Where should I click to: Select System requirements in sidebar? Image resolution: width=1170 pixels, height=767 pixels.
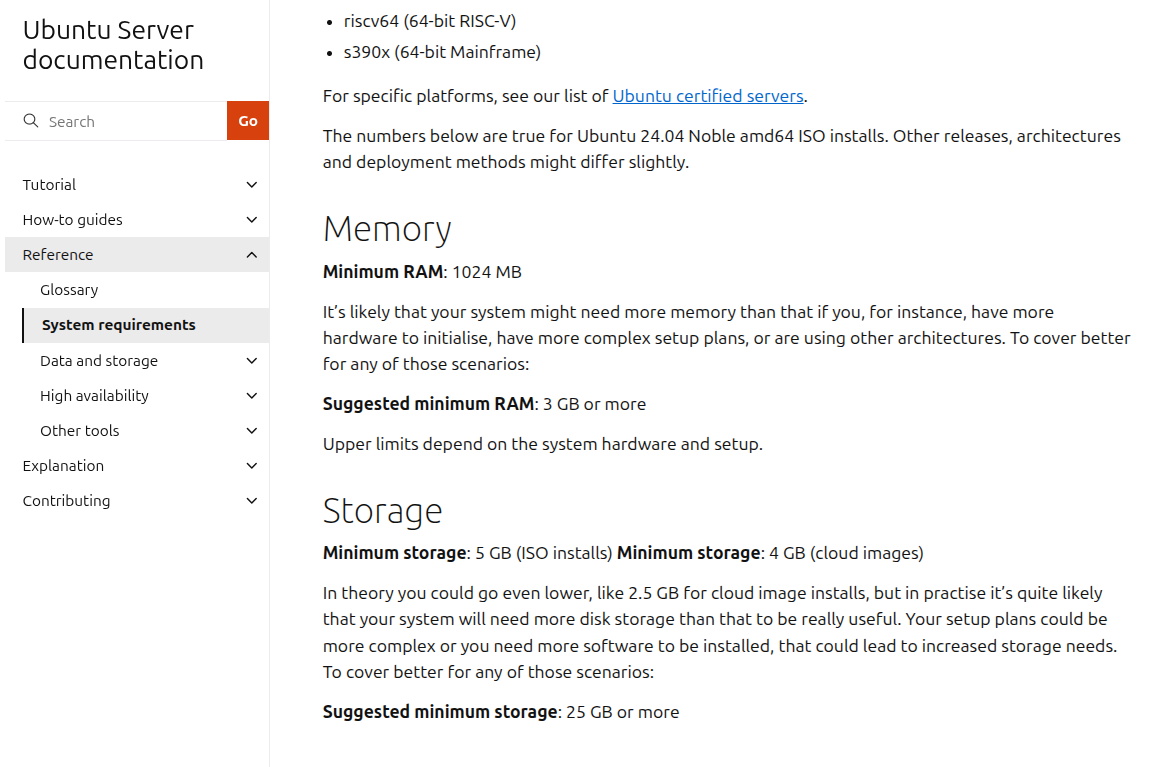click(118, 325)
